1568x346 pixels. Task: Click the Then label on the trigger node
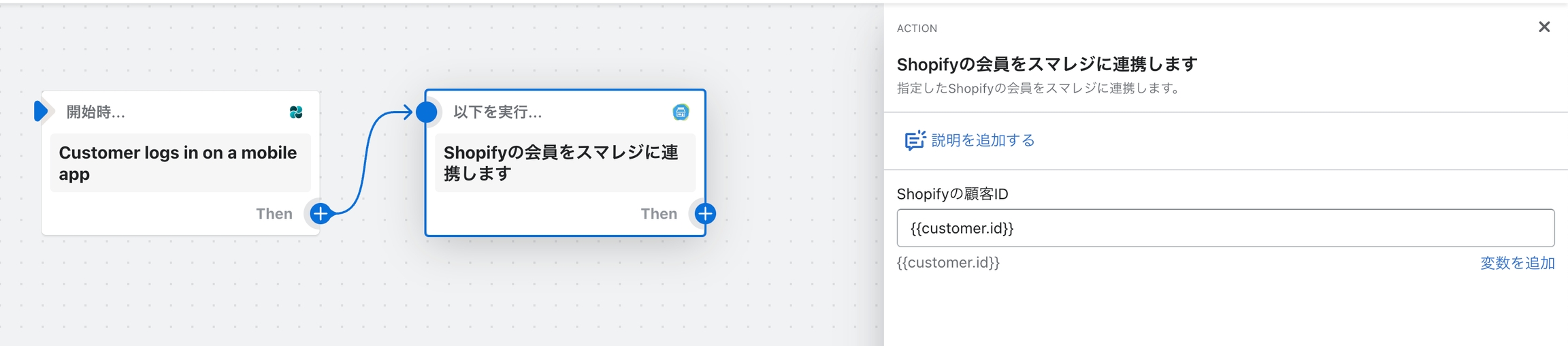coord(274,214)
